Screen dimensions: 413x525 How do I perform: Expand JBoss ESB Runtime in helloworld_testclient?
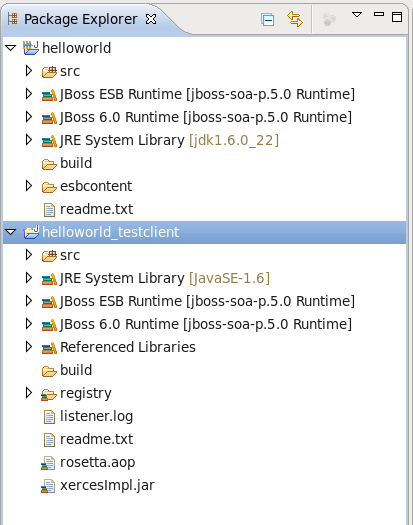point(29,301)
